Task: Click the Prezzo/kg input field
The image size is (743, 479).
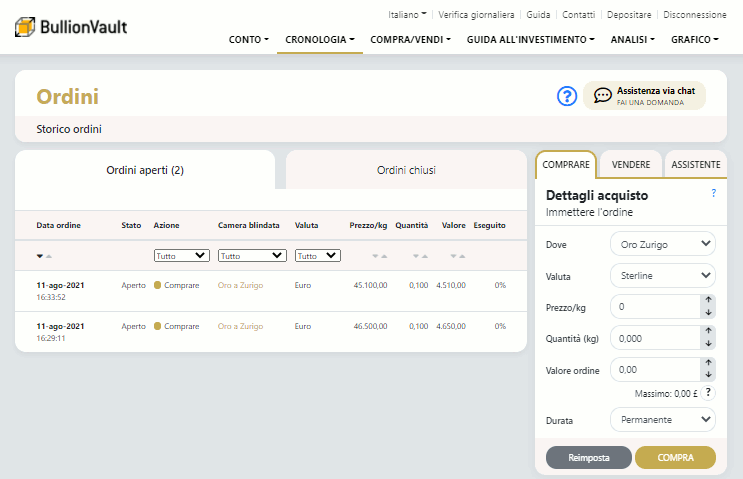Action: point(655,307)
